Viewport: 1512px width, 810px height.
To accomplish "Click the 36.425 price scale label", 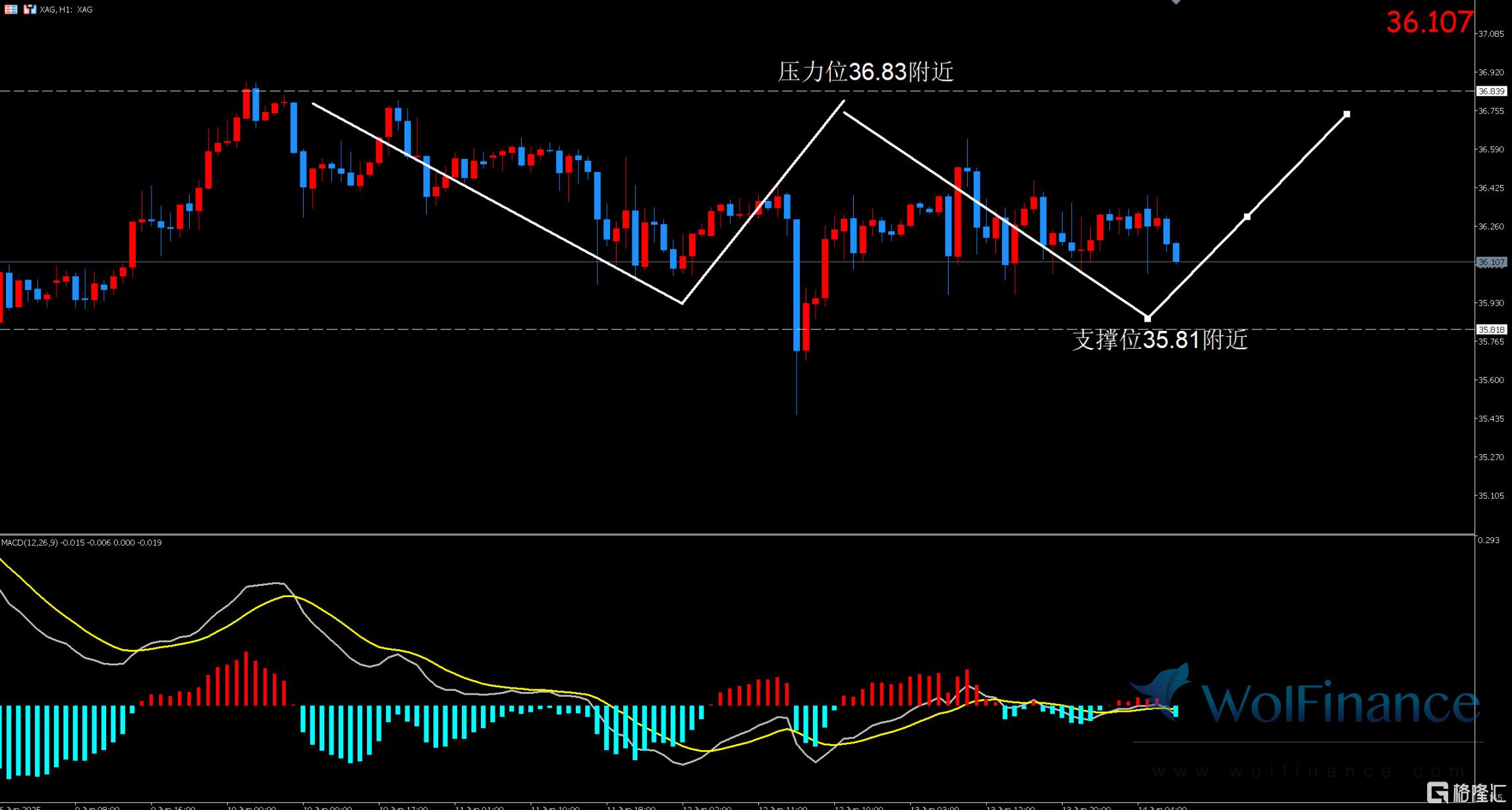I will point(1491,188).
